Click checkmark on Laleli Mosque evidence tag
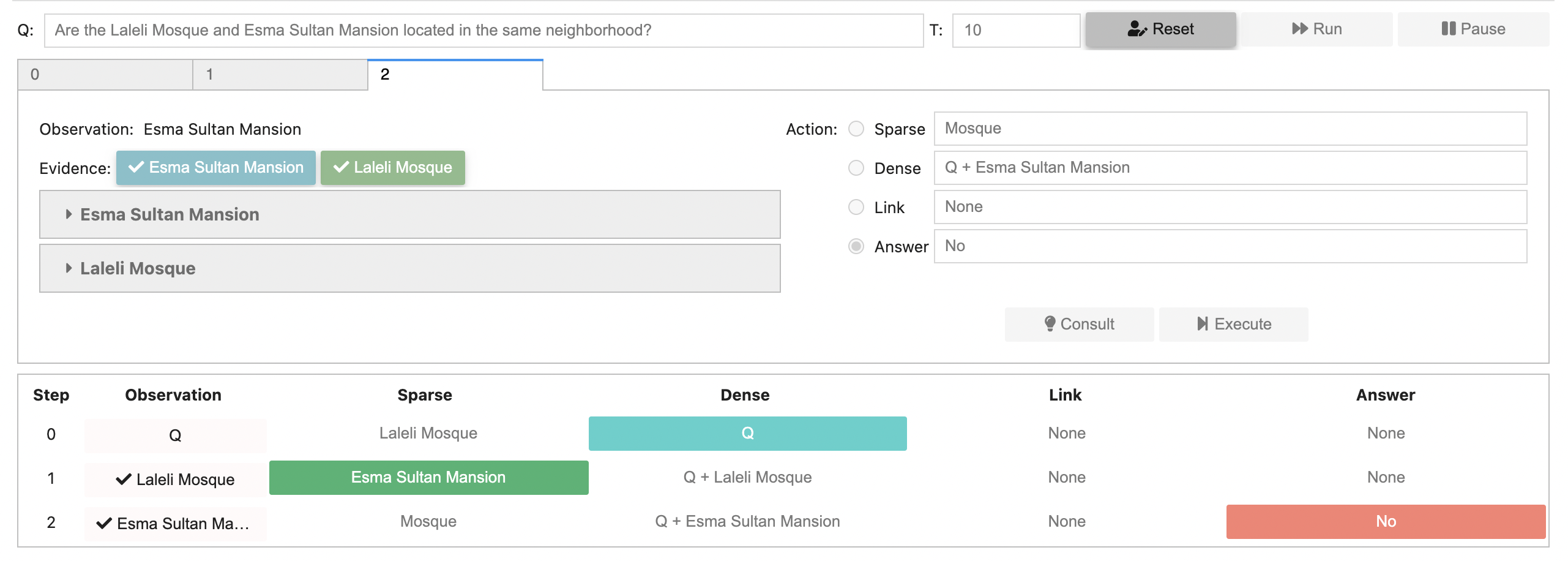This screenshot has width=1568, height=561. pos(341,168)
